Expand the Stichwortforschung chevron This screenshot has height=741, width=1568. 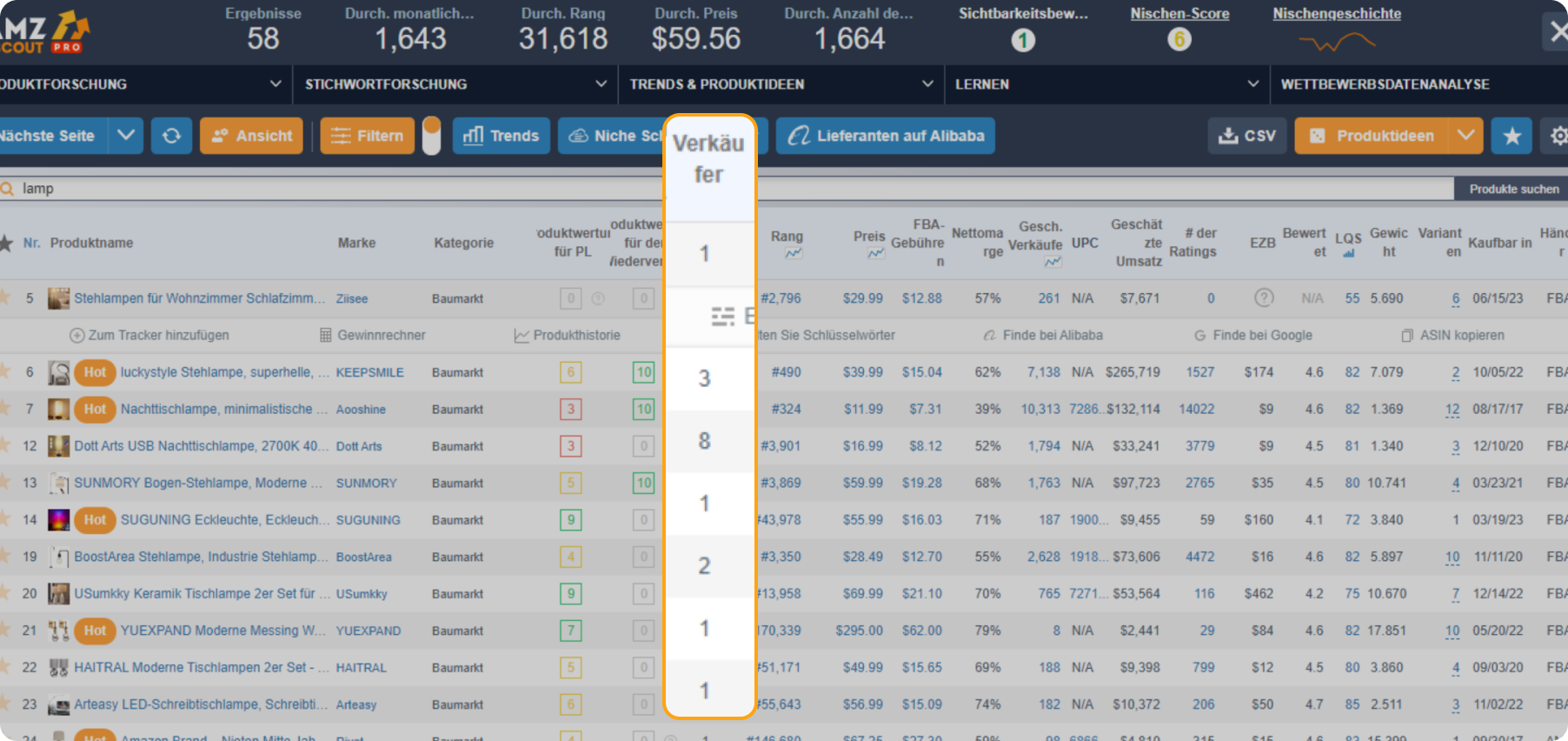[x=601, y=84]
